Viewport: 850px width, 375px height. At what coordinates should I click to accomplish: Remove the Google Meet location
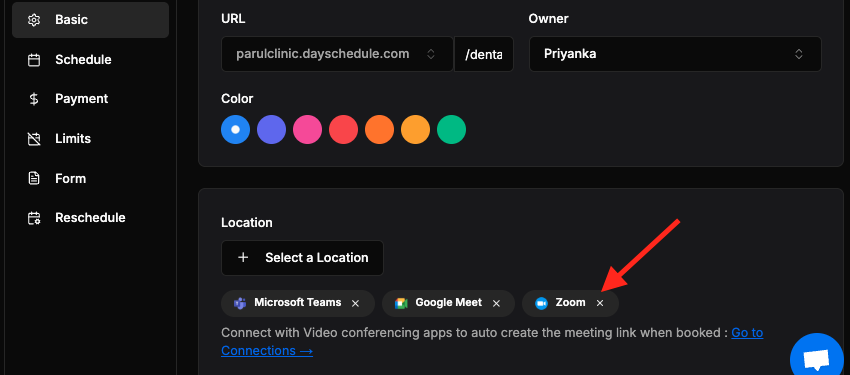point(496,303)
